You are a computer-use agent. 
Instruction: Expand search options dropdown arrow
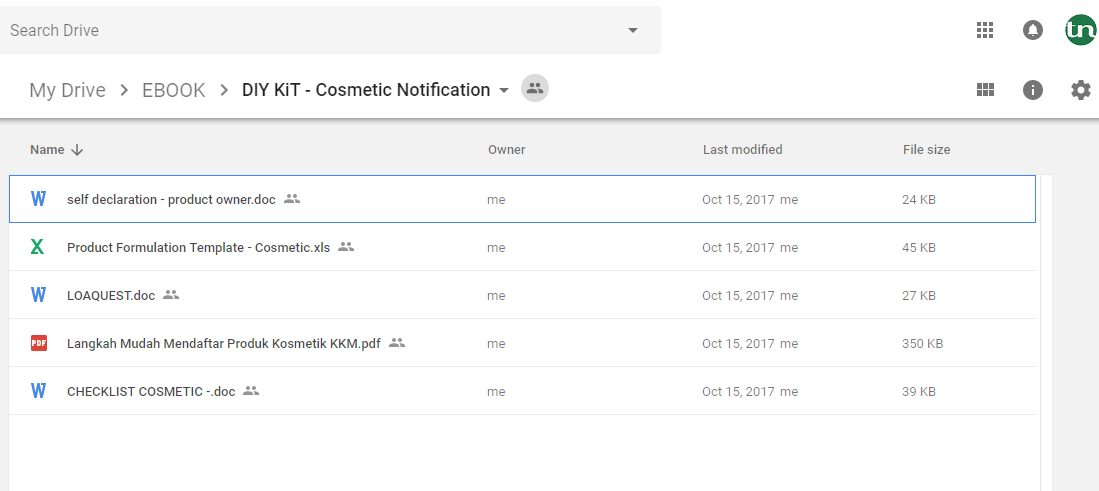click(x=633, y=30)
